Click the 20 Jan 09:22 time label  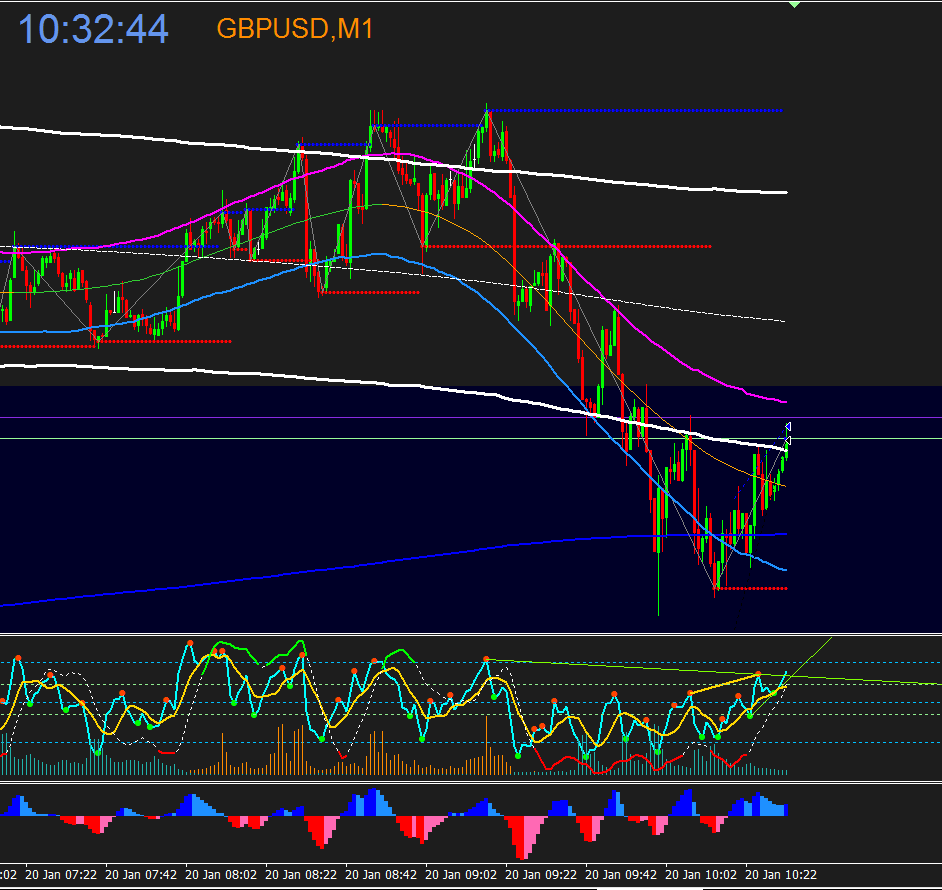coord(541,874)
